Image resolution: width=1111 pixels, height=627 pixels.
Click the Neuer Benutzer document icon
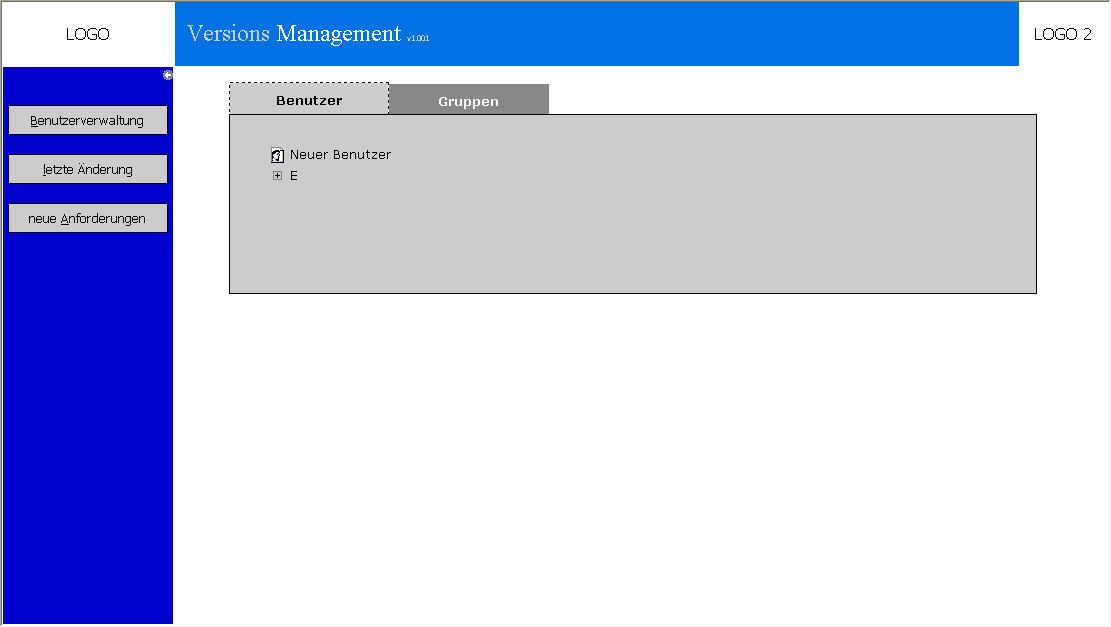277,155
